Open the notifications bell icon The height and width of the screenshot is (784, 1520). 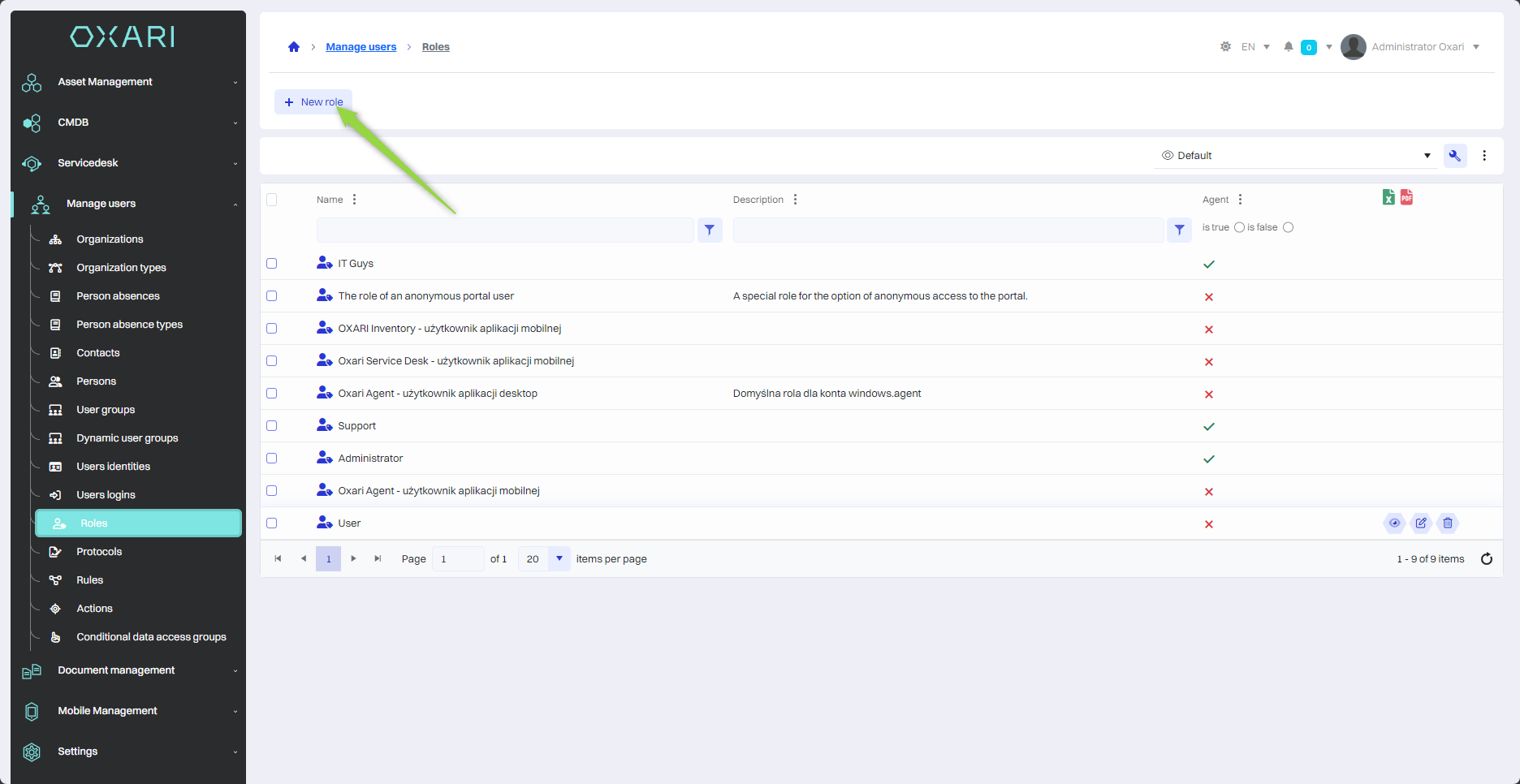(x=1288, y=47)
